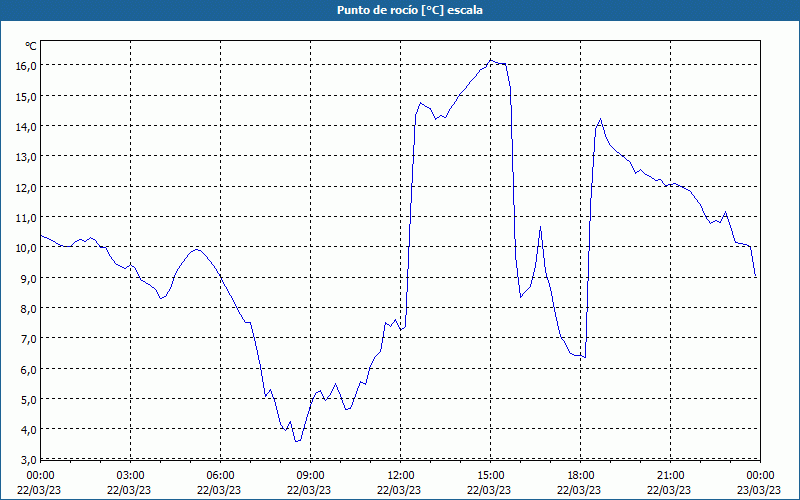The image size is (800, 500).
Task: Click the 9,0 y-axis label
Action: click(29, 278)
